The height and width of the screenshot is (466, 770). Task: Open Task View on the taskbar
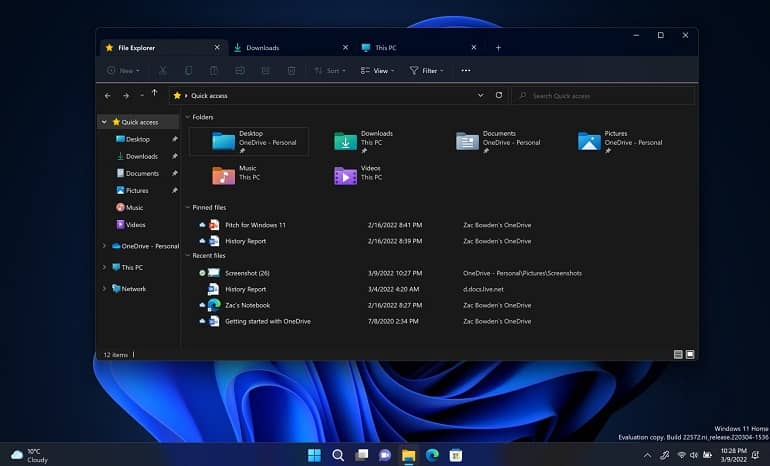pos(361,455)
